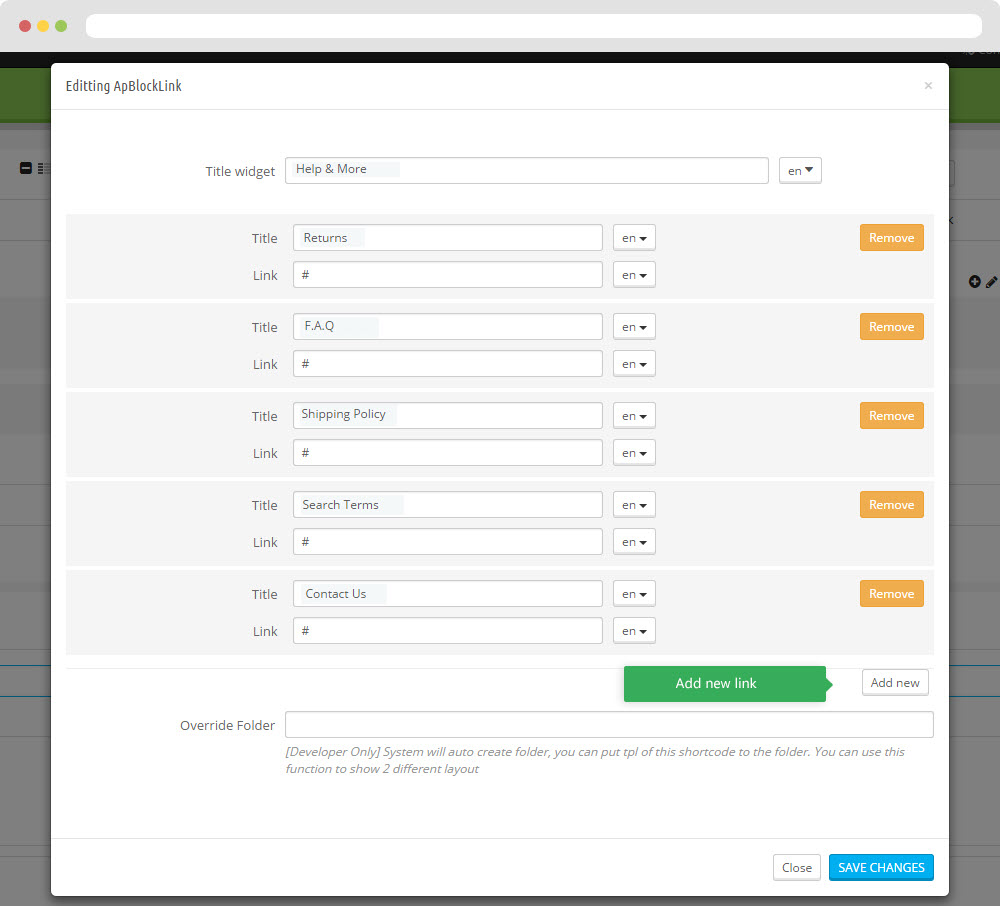Screen dimensions: 1000x906
Task: Click the minus collapse icon at left
Action: 26,168
